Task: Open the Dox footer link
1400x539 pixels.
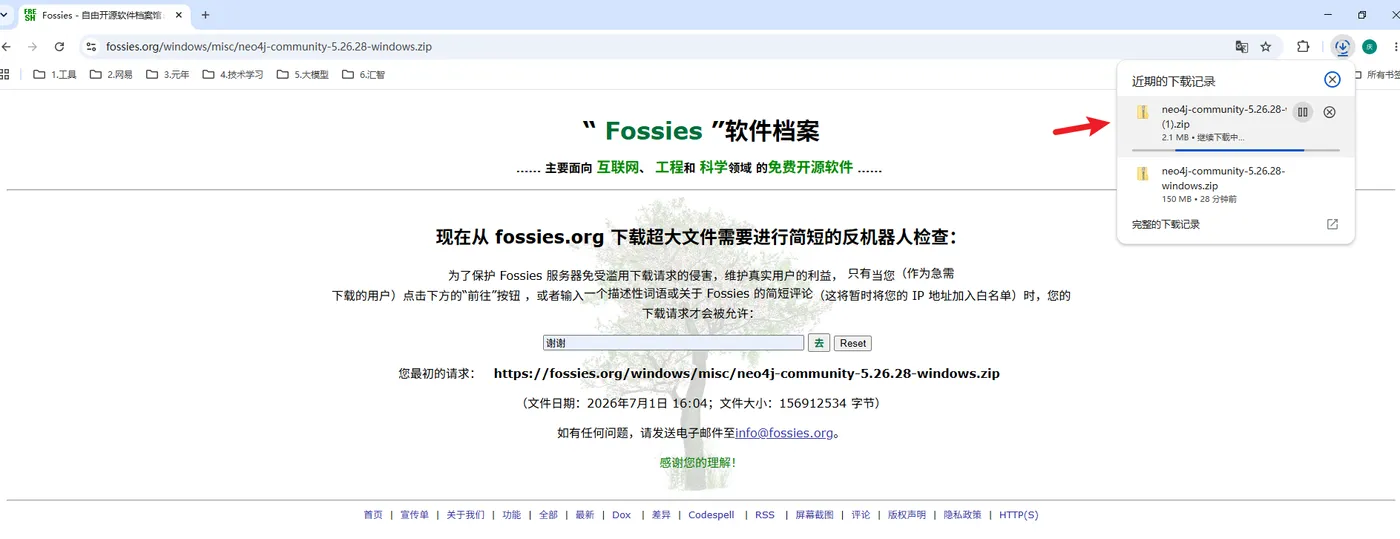Action: coord(622,515)
